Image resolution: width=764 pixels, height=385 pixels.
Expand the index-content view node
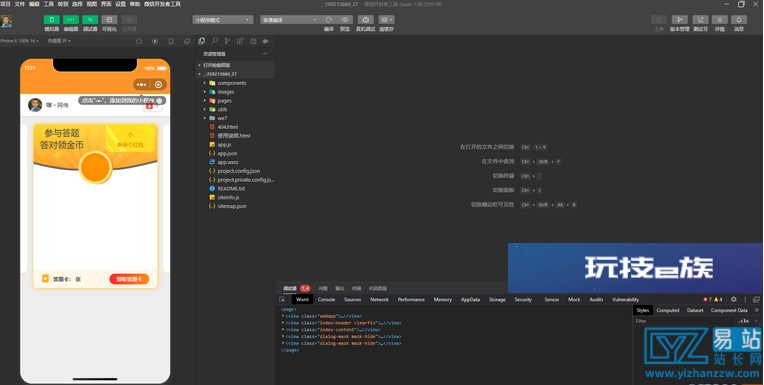tap(283, 329)
